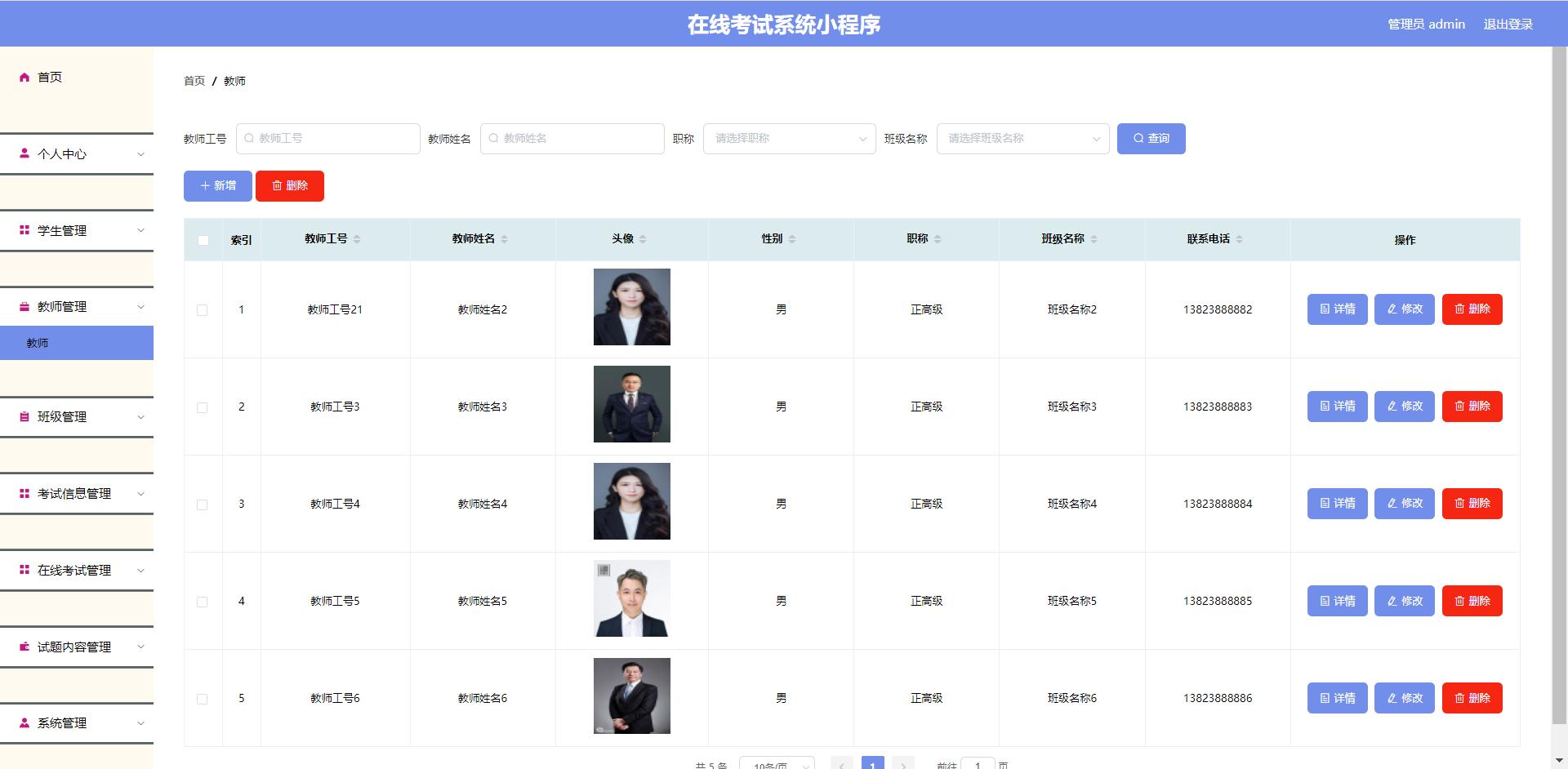The height and width of the screenshot is (769, 1568).
Task: Click 首页 in the breadcrumb
Action: pos(193,81)
